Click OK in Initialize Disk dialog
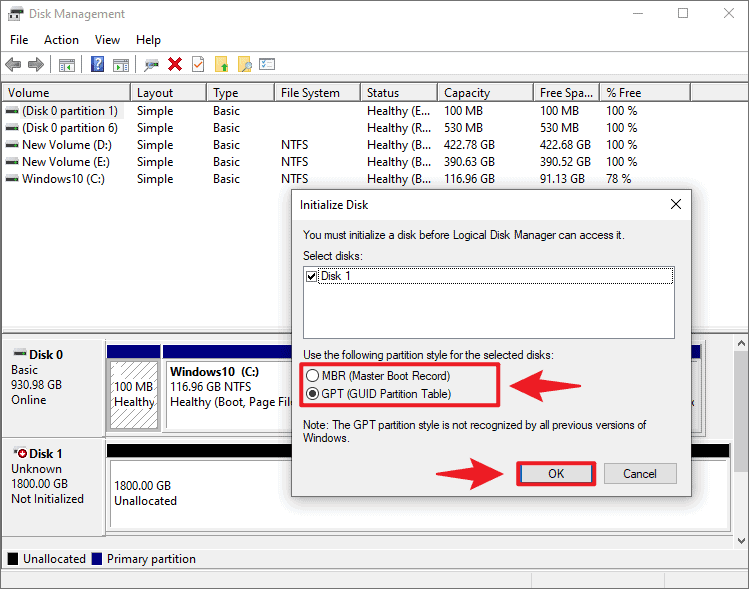This screenshot has width=749, height=589. (556, 473)
